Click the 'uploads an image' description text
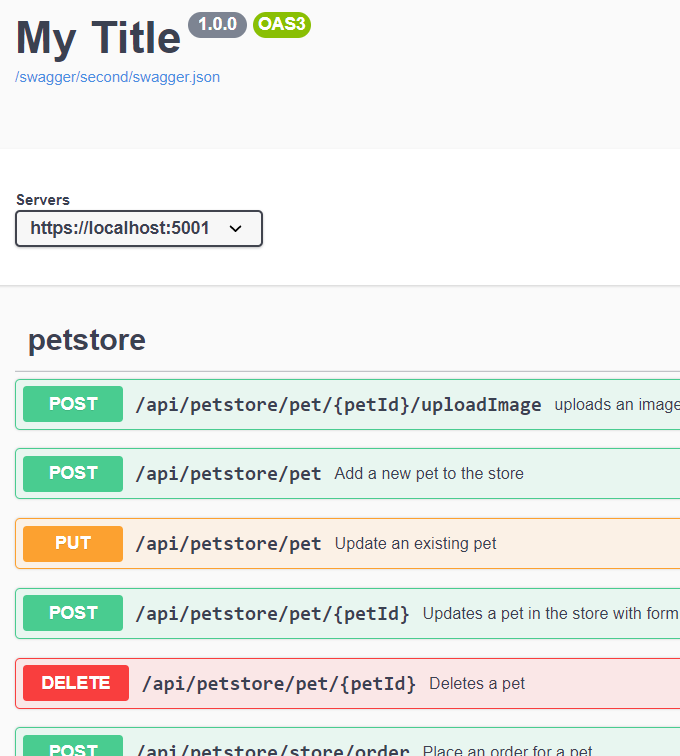Screen dimensions: 680x756 [x=617, y=405]
